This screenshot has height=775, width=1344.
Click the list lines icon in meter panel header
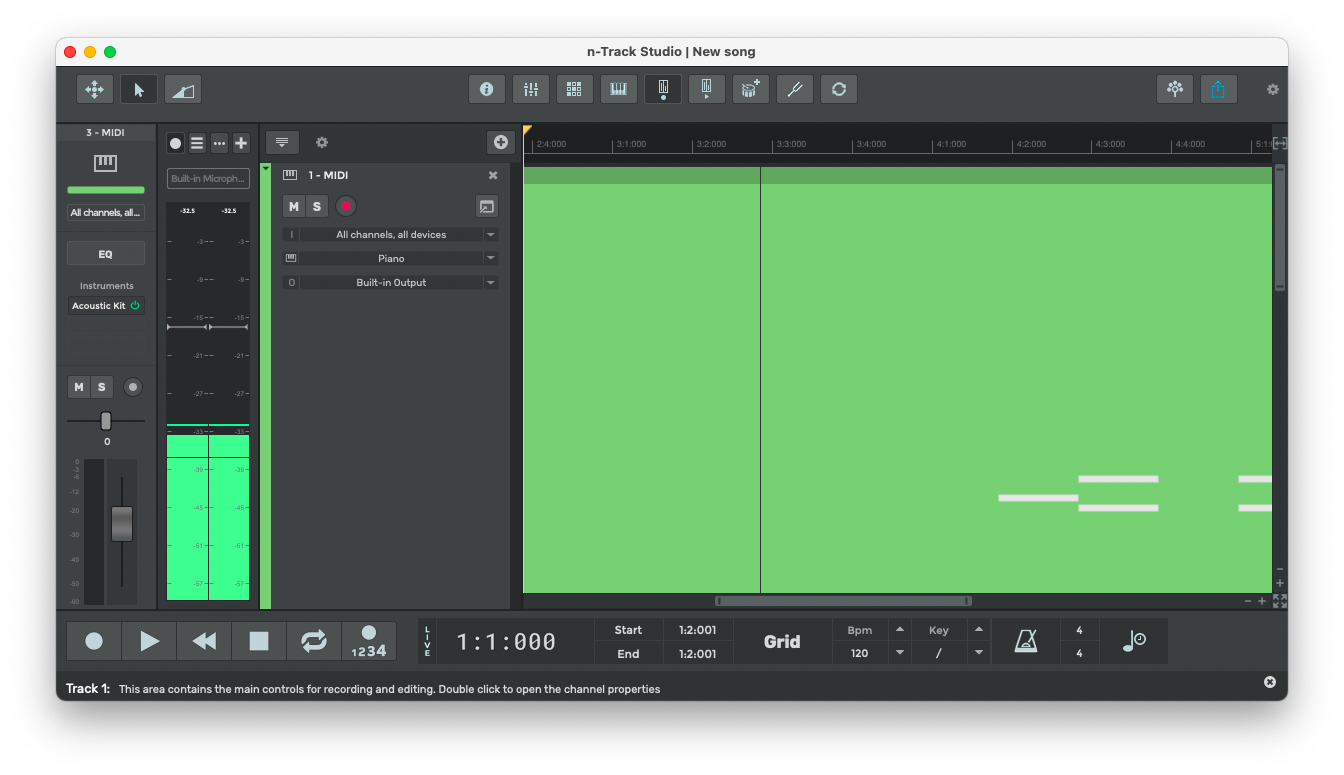[197, 143]
